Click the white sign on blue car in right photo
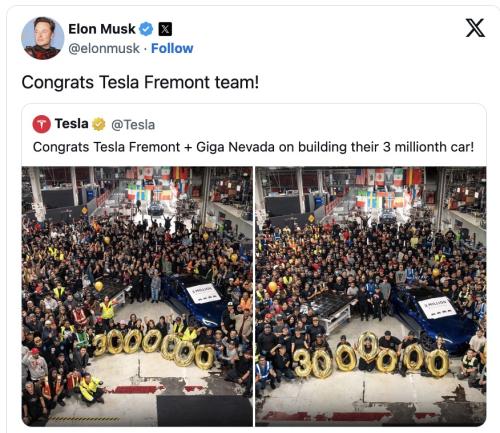Screen dimensions: 500x433 pos(437,307)
